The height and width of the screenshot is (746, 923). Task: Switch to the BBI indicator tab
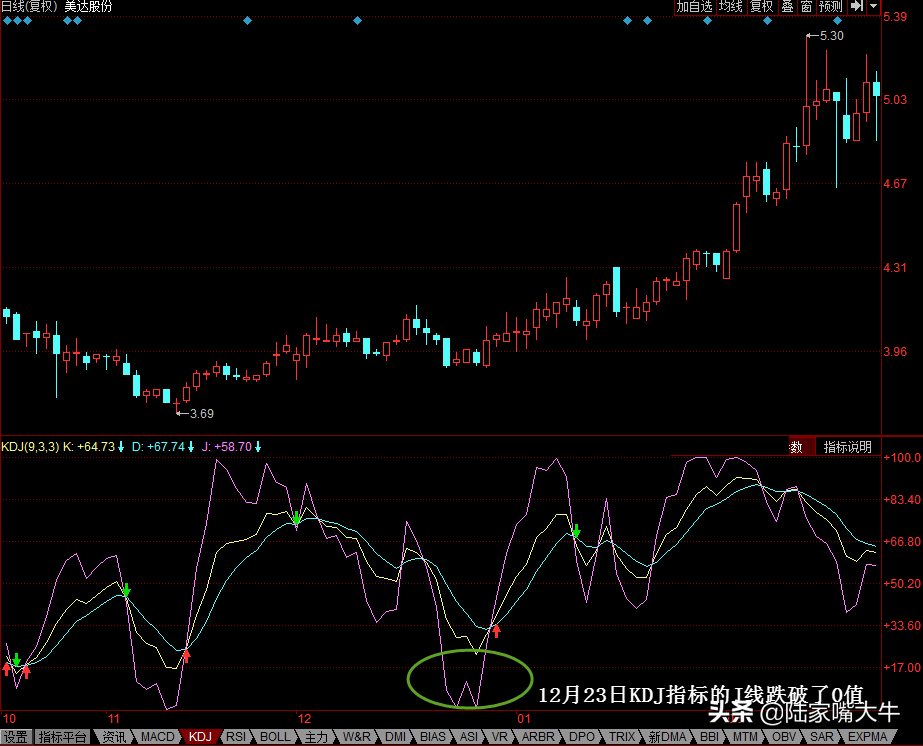click(x=709, y=737)
